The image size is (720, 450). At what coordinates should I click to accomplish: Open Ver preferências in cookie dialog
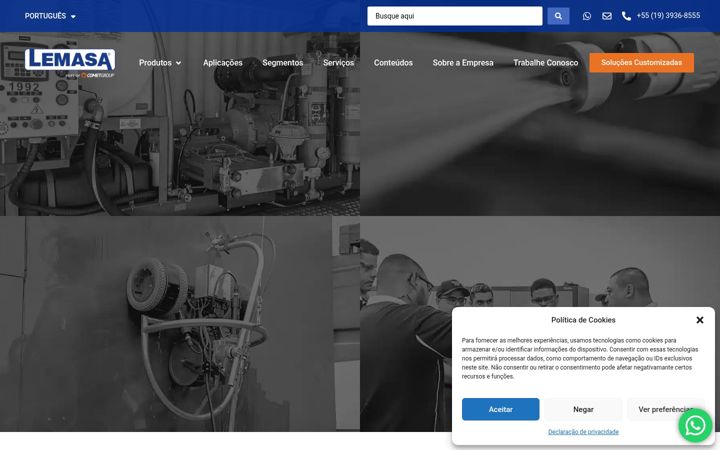click(x=665, y=409)
